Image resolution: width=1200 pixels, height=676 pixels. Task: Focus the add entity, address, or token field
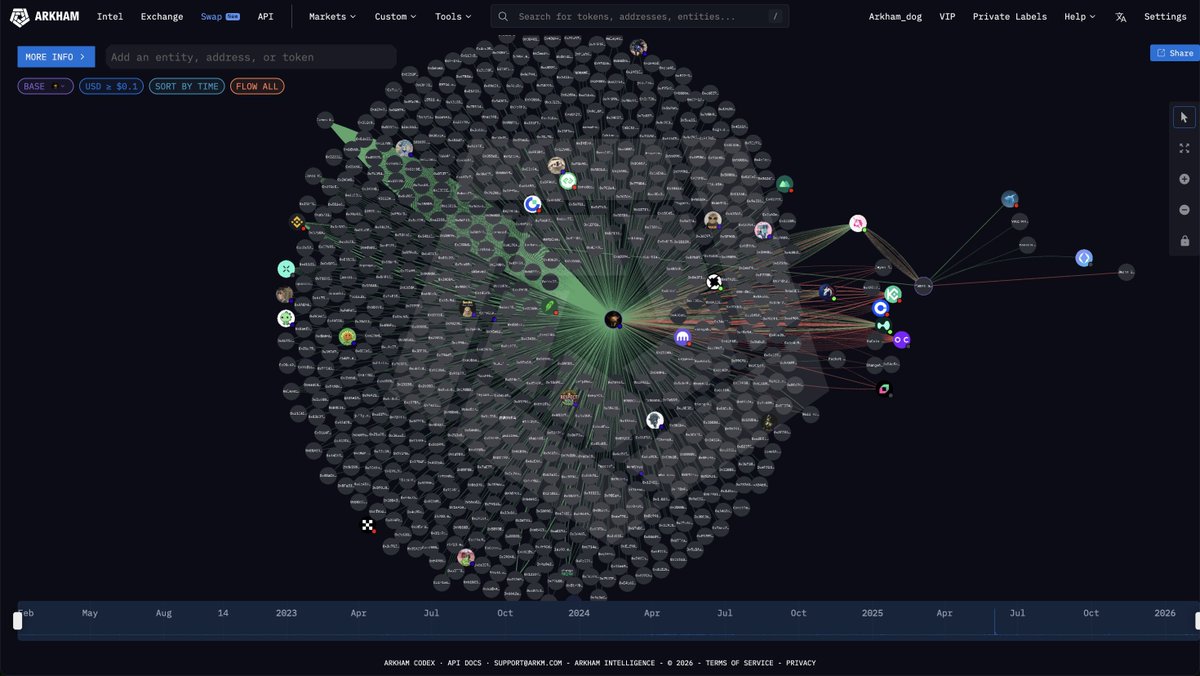[250, 57]
